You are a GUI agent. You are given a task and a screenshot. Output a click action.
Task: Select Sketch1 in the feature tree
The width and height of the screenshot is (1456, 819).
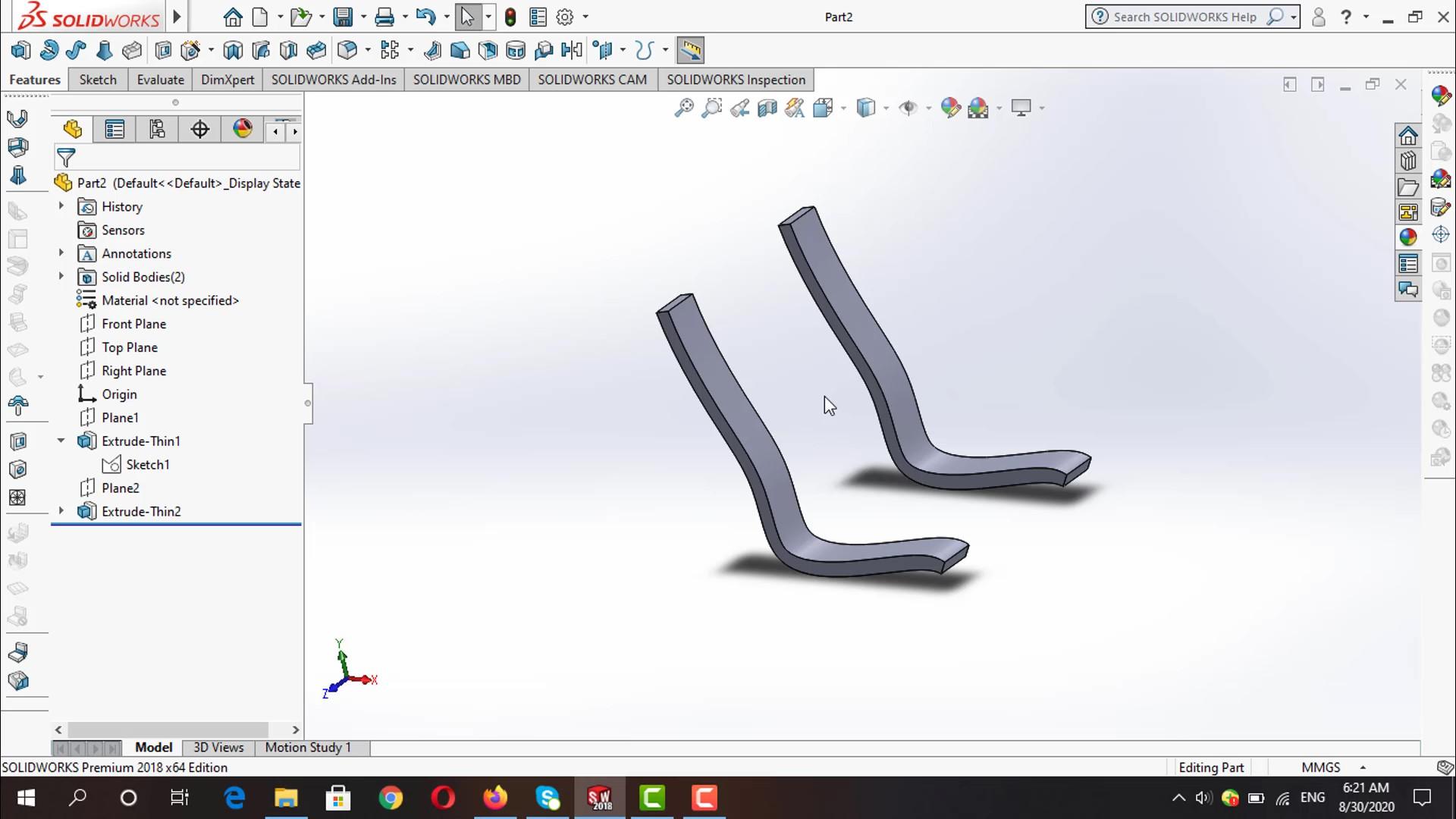pyautogui.click(x=147, y=464)
